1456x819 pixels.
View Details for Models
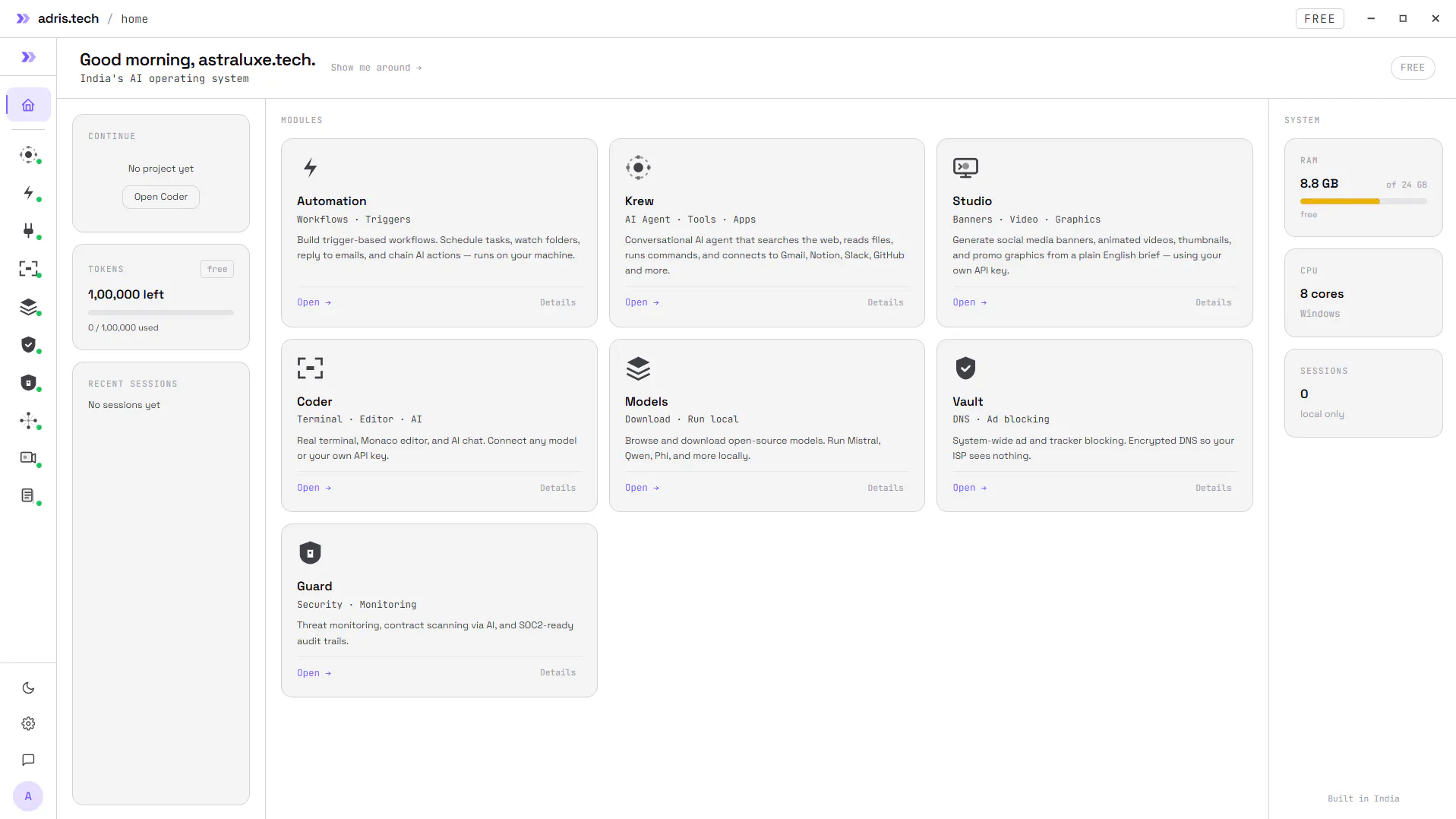click(886, 488)
